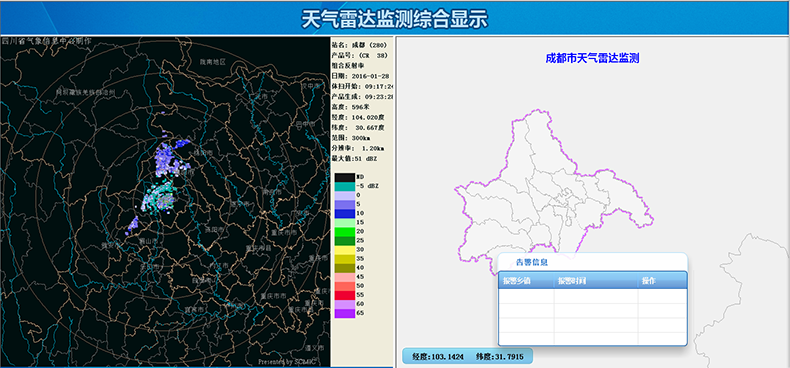The height and width of the screenshot is (368, 790).
Task: Select the 10 dBZ dark blue swatch
Action: [344, 213]
